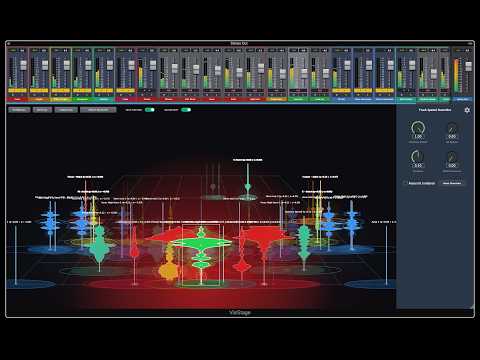Click the yellow-labeled channel's name strip

61,99
